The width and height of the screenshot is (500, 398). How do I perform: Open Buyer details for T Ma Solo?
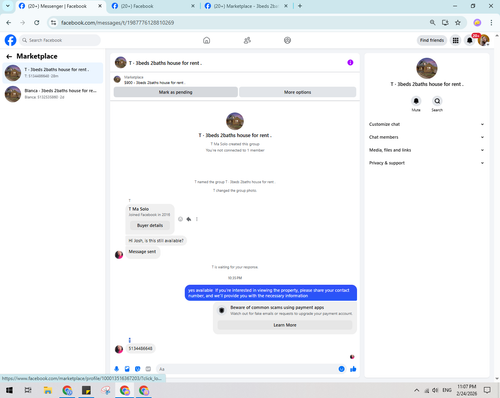pos(150,225)
